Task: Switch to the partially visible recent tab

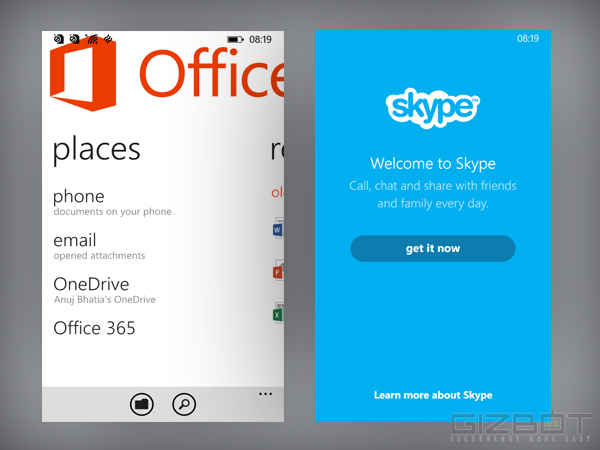Action: tap(277, 150)
